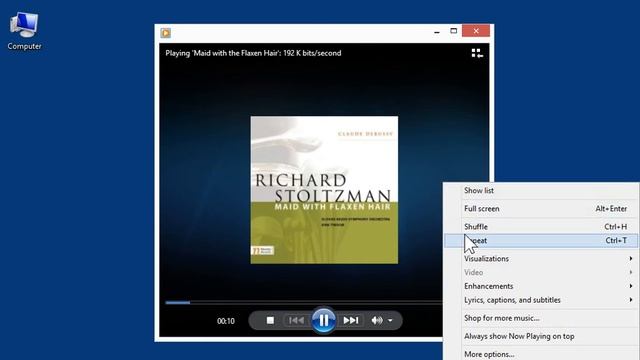Screen dimensions: 640x360
Task: Toggle Shuffle in the context menu
Action: (541, 227)
